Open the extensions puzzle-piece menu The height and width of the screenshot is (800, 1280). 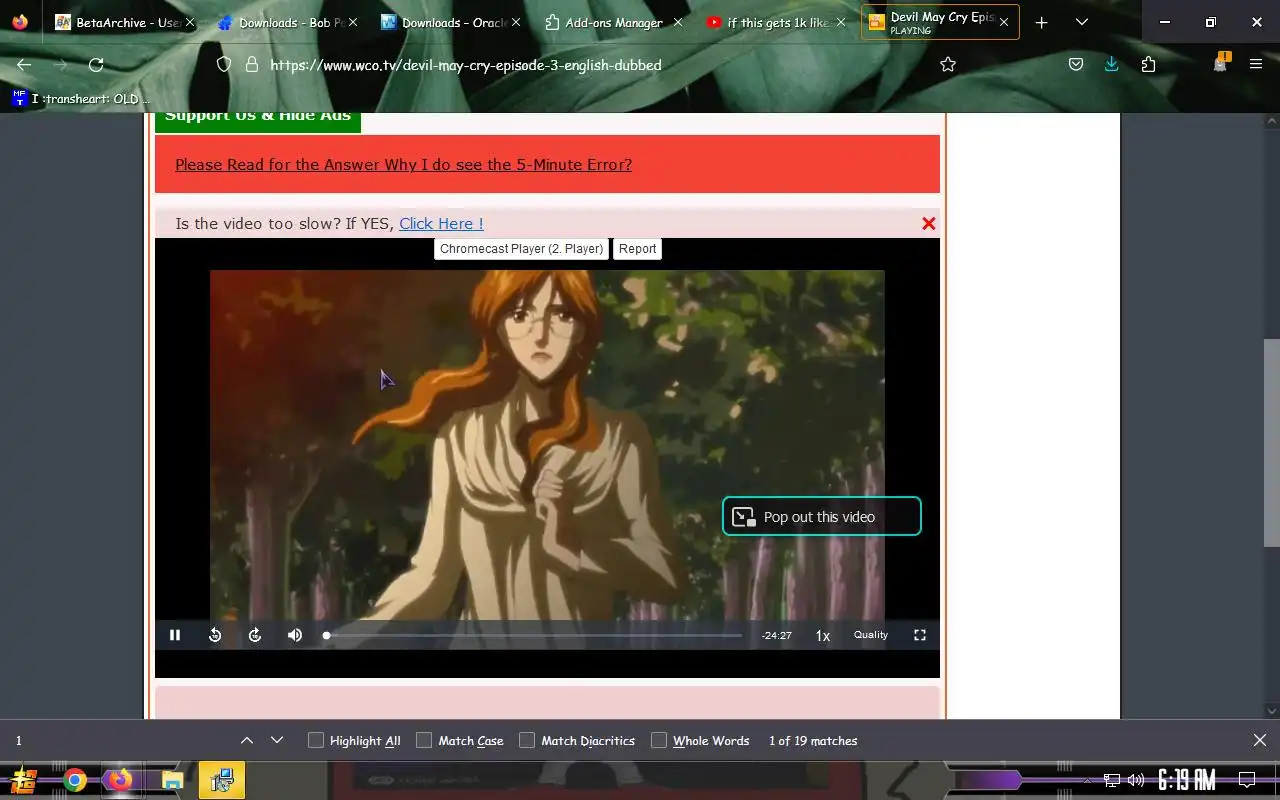click(x=1148, y=64)
